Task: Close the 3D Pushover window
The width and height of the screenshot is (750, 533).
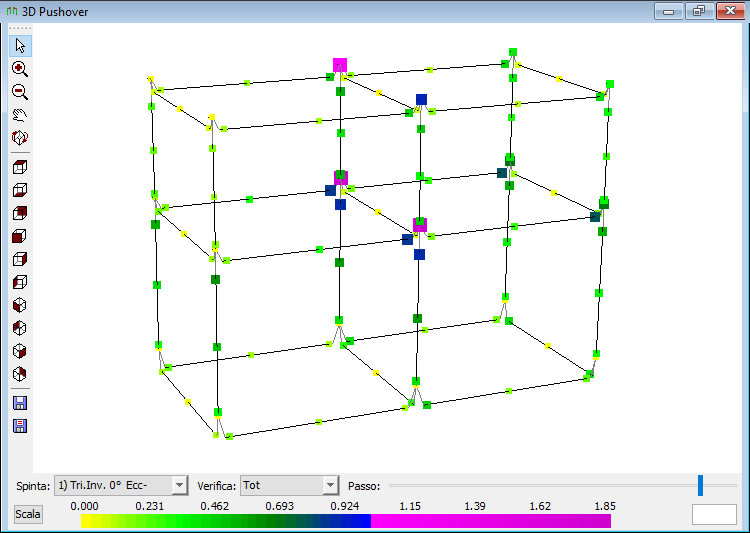Action: pos(730,11)
